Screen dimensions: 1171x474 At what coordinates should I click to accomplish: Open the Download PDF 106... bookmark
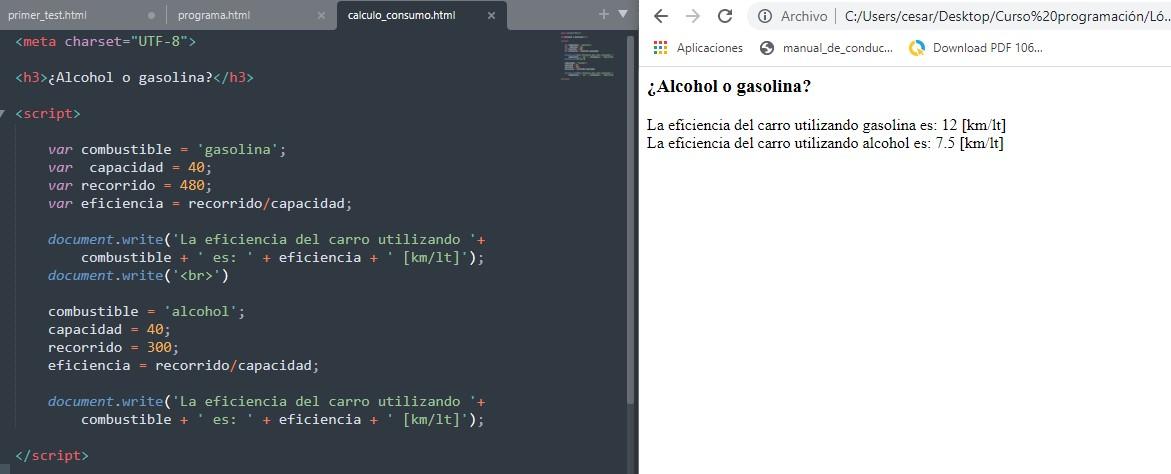coord(975,48)
